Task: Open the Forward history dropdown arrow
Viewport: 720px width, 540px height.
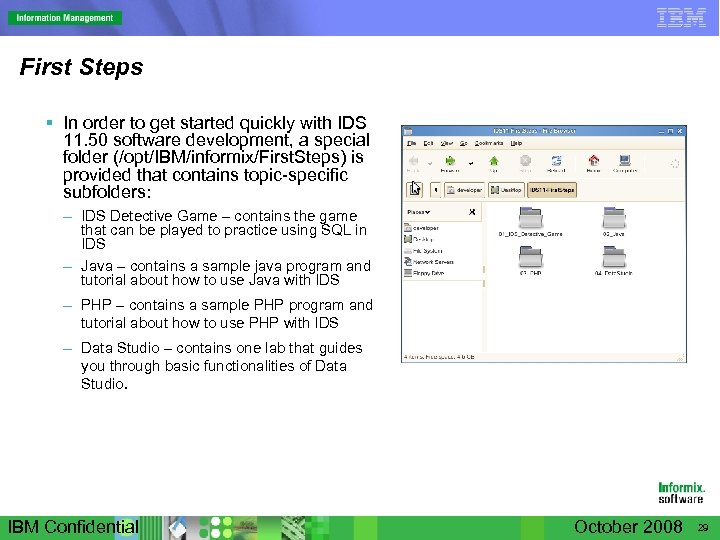Action: [x=471, y=163]
